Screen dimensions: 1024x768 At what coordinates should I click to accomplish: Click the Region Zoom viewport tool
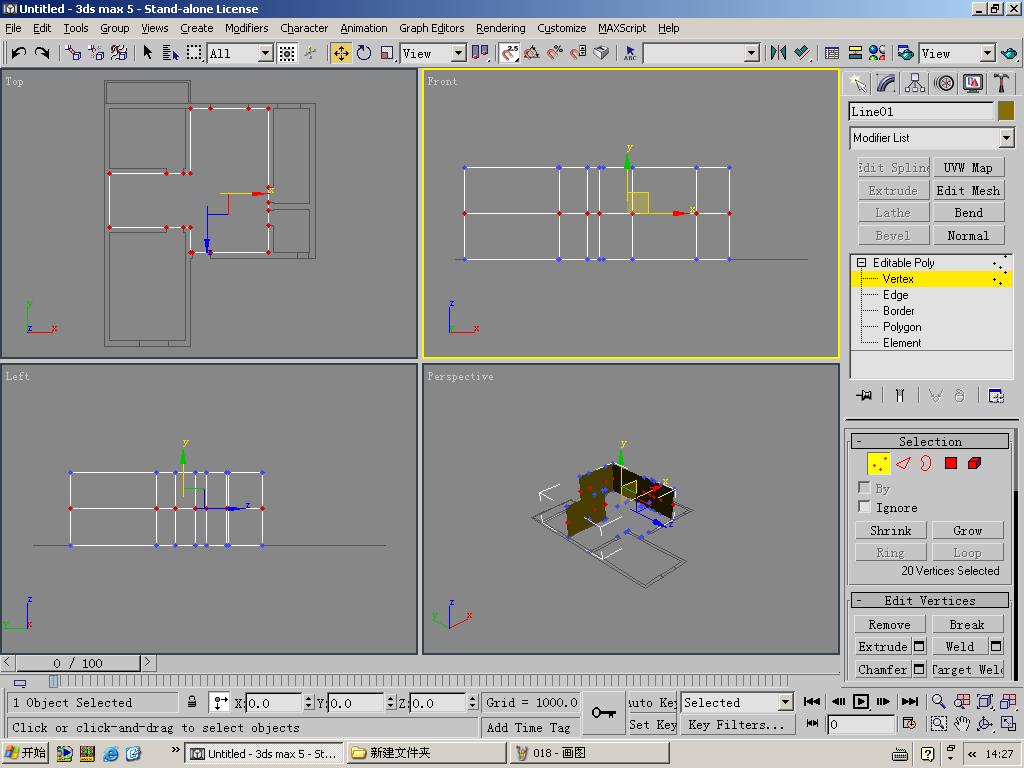[x=938, y=724]
